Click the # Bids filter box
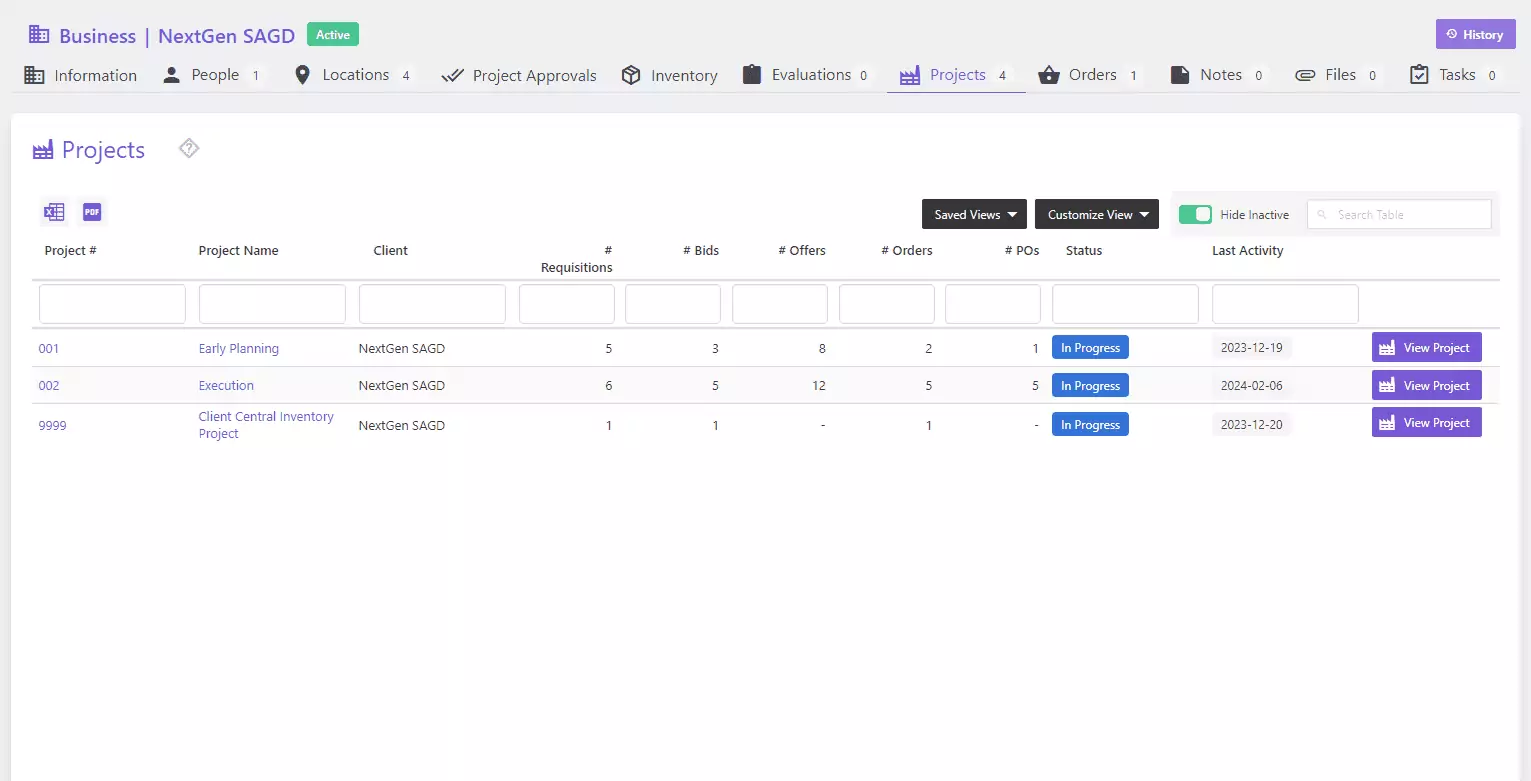This screenshot has width=1531, height=781. pos(673,304)
